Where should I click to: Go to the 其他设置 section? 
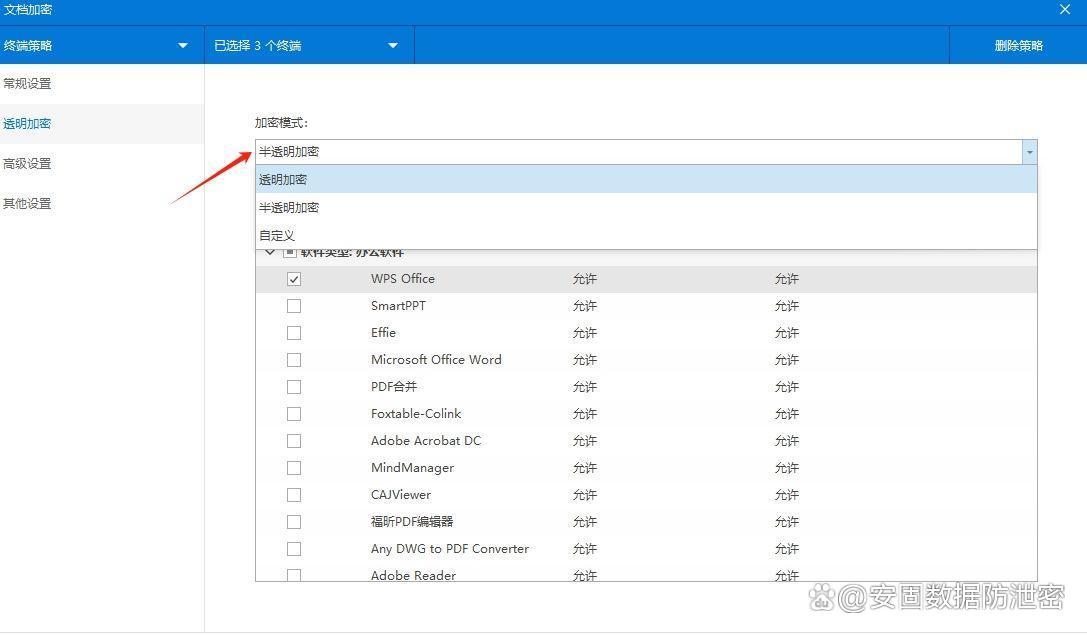tap(28, 204)
